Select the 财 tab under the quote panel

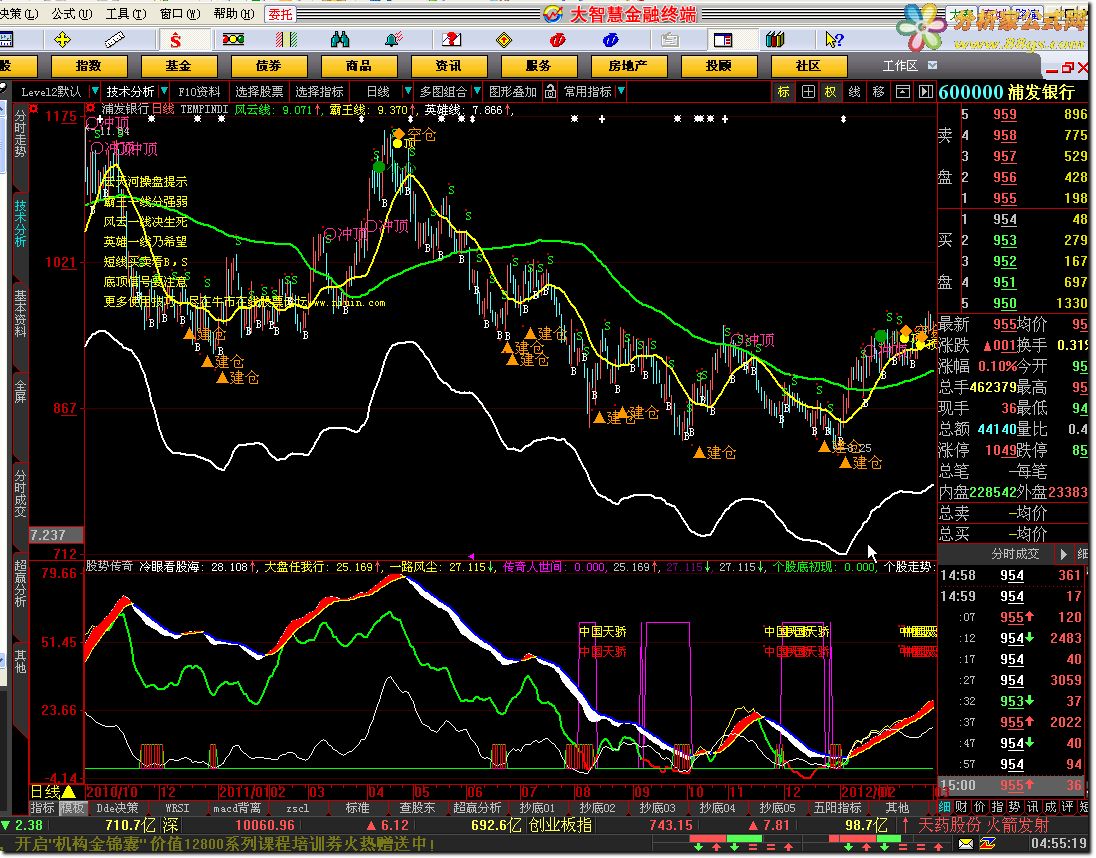[x=961, y=807]
